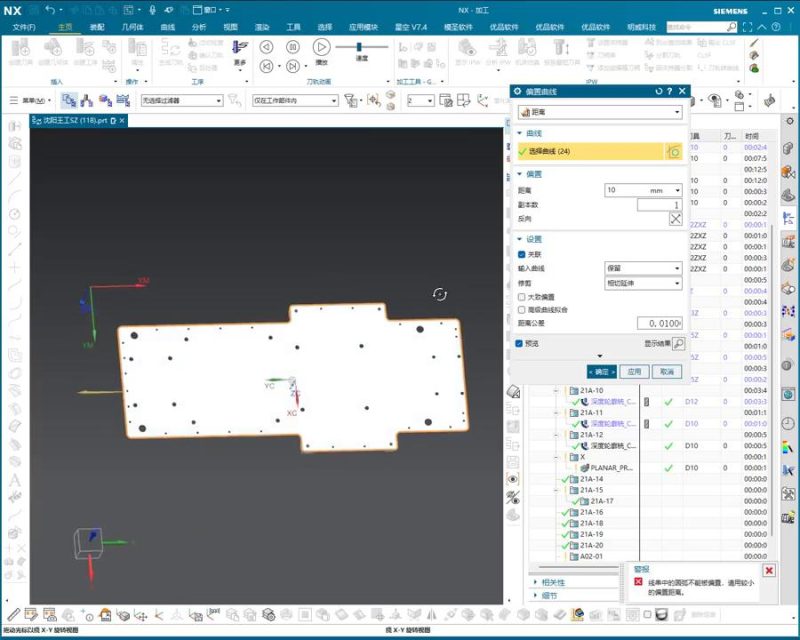The height and width of the screenshot is (640, 800).
Task: Click the select curve icon in 曲线 section
Action: 673,151
